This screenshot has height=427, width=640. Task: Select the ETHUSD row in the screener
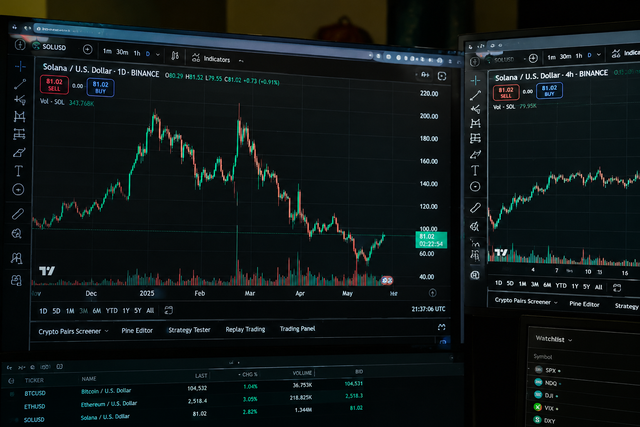coord(186,402)
